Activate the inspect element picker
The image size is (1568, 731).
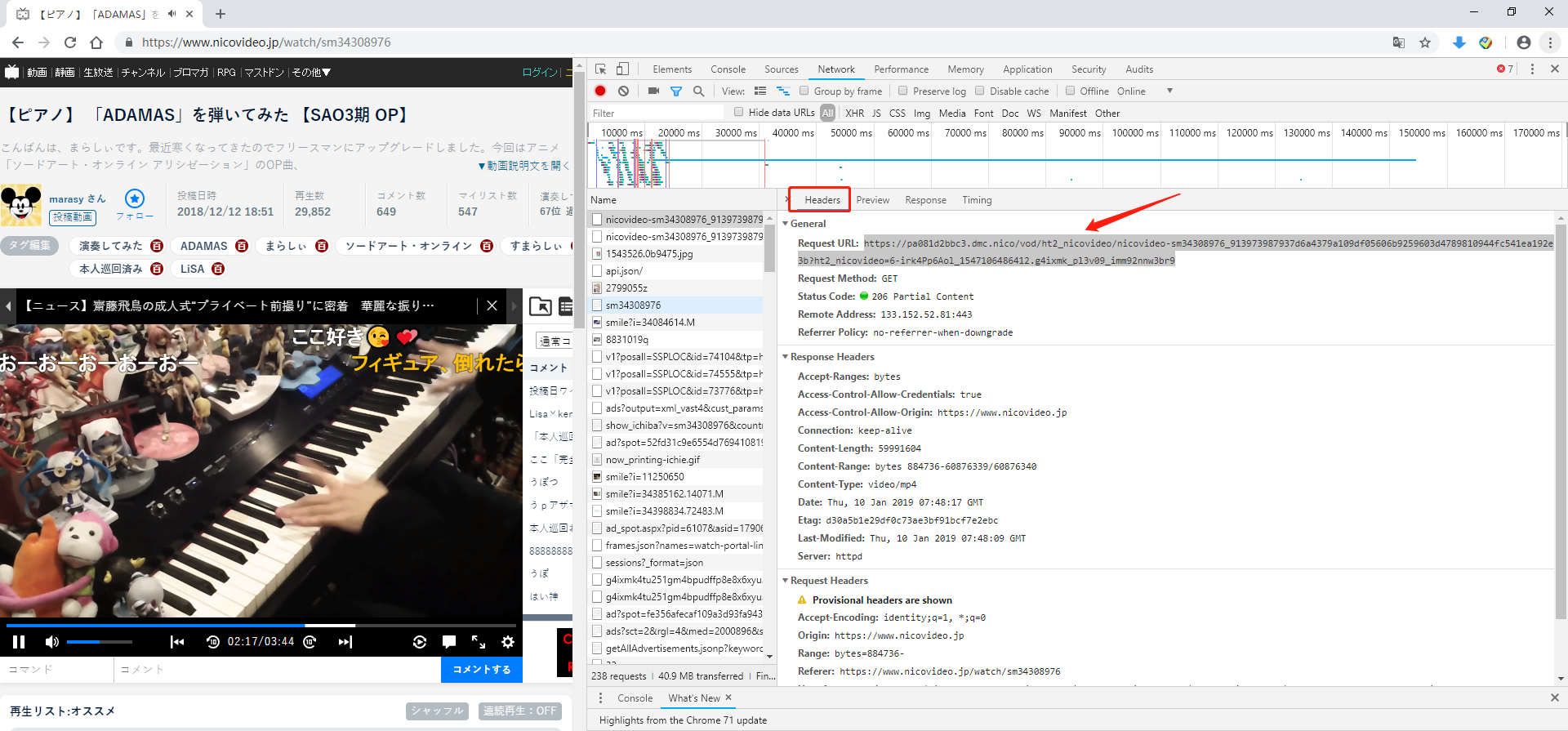601,69
